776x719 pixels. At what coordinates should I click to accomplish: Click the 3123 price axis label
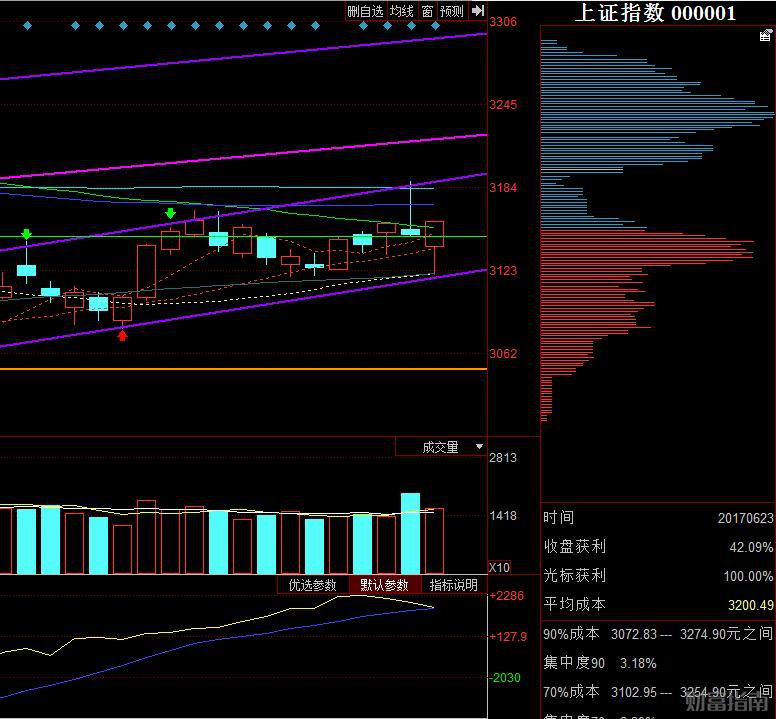503,271
